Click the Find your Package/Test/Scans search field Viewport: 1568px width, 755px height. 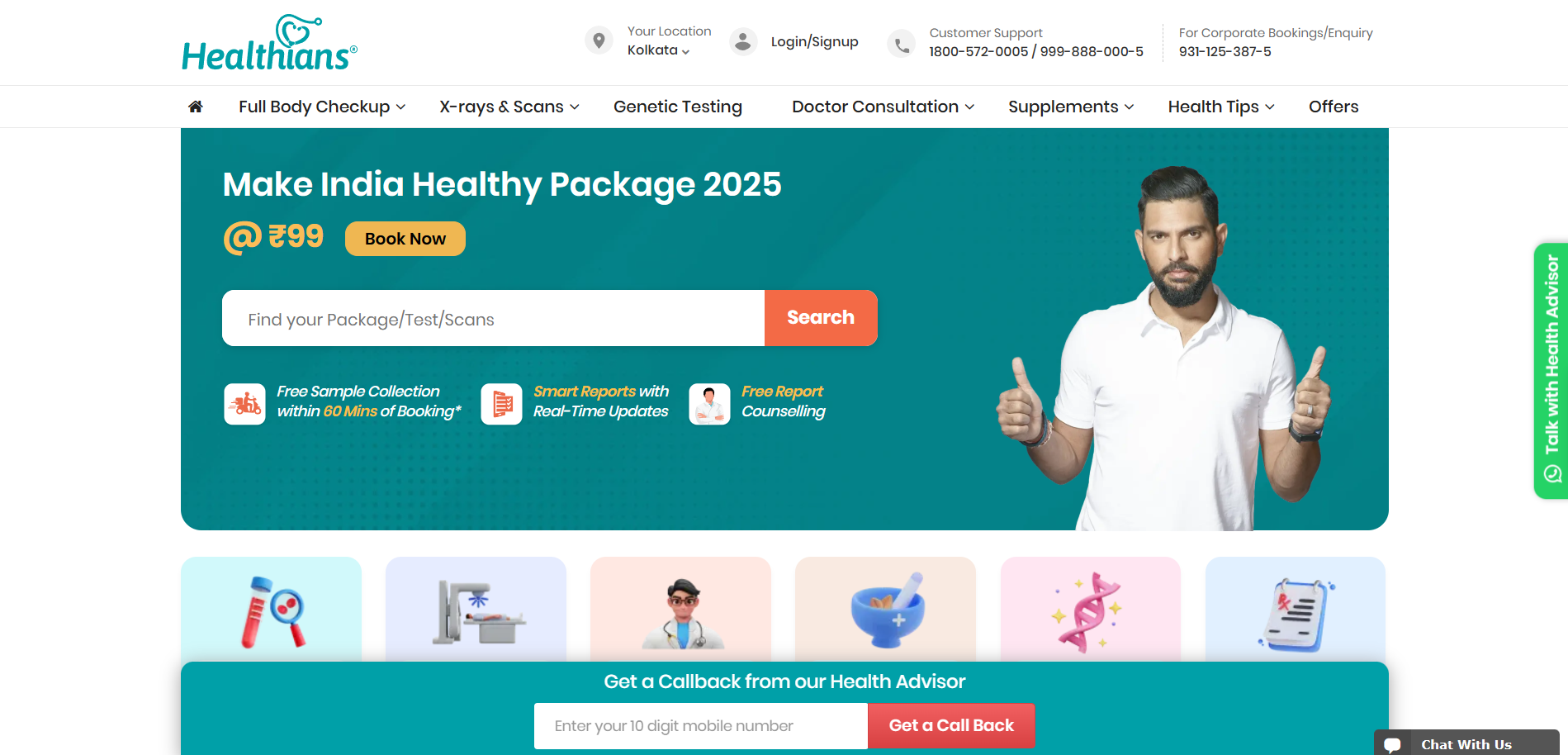(x=494, y=318)
